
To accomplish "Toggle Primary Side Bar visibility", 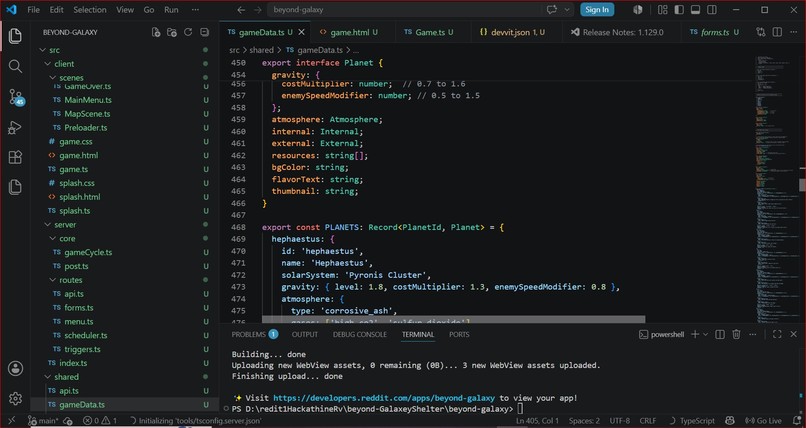I will click(x=679, y=10).
